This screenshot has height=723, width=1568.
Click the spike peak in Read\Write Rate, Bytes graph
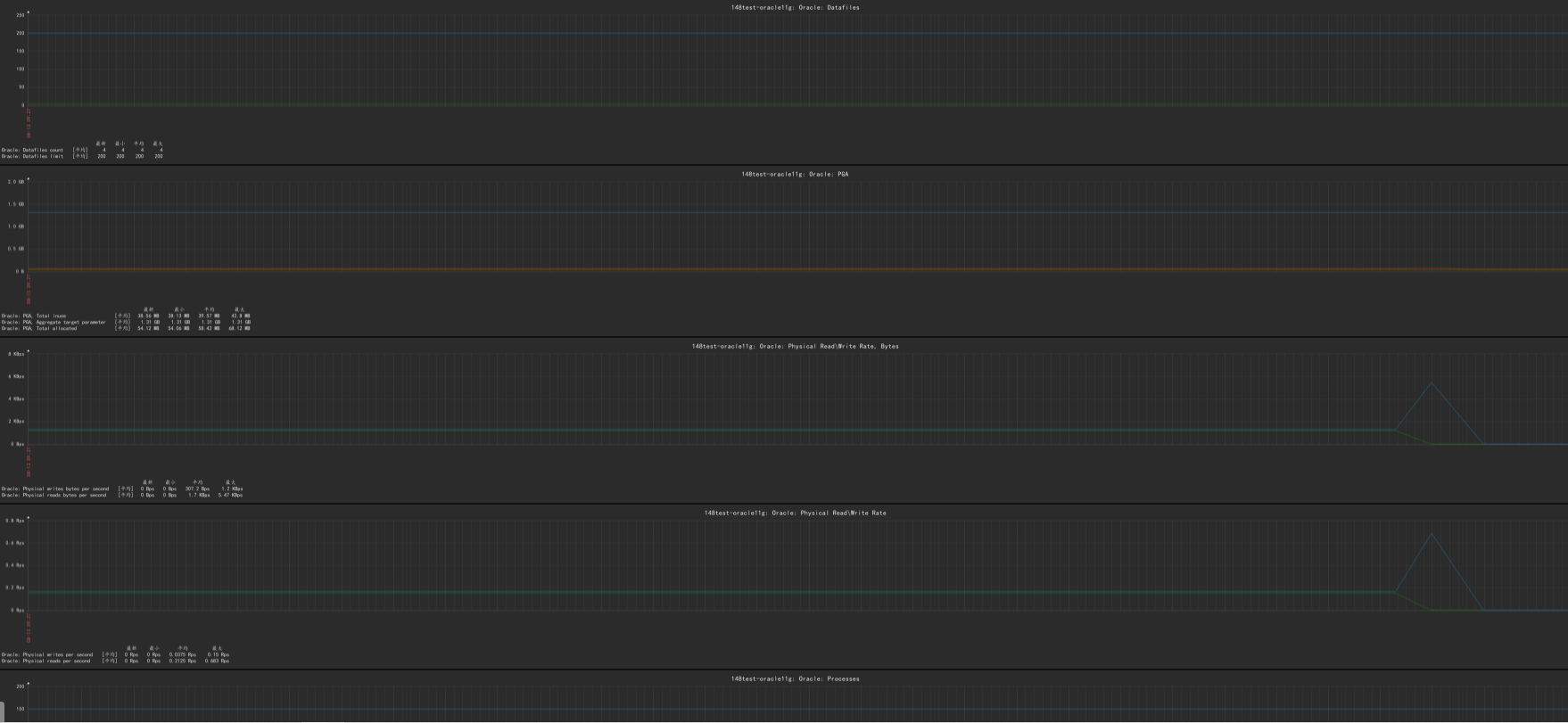1432,382
